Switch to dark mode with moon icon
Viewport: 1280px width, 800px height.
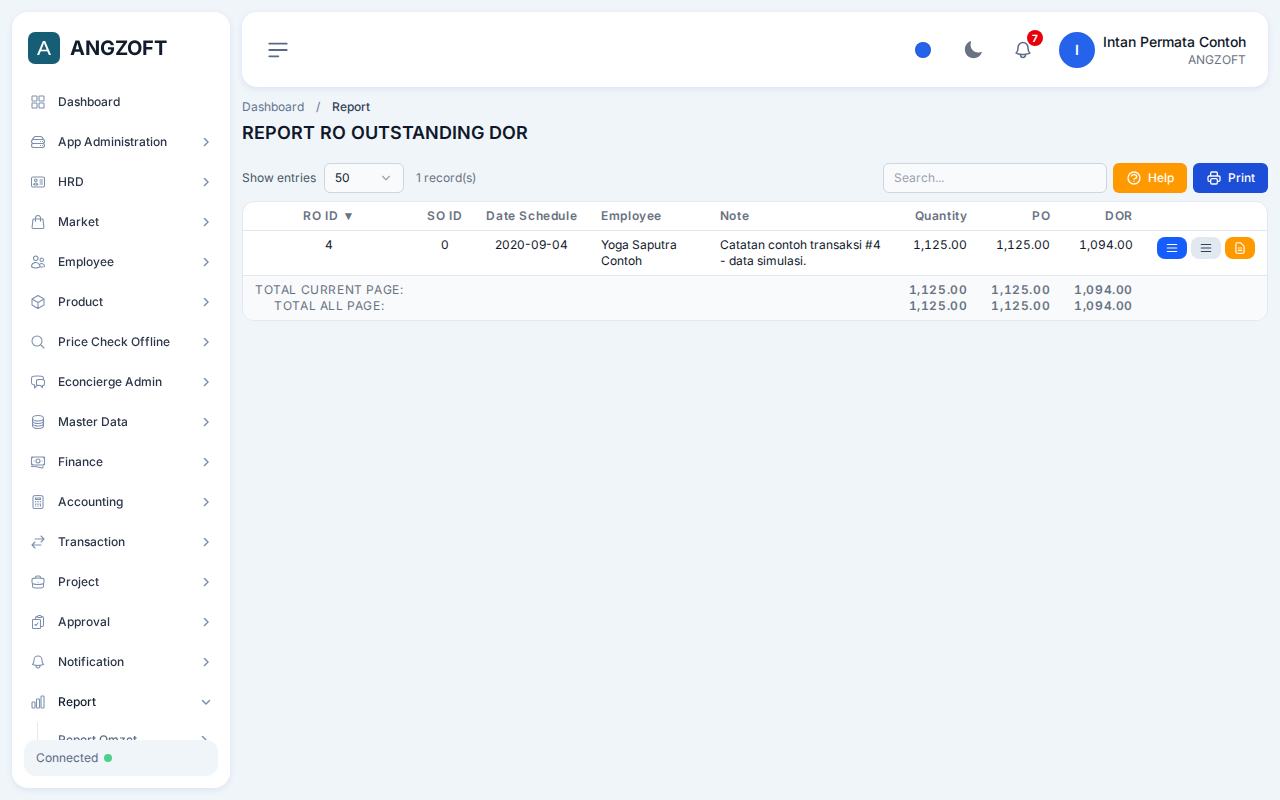point(973,50)
